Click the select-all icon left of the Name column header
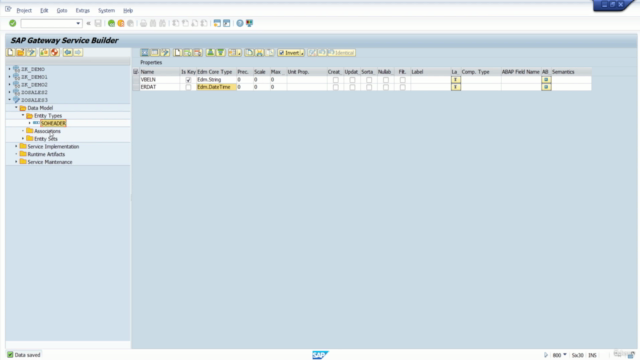 click(x=136, y=72)
